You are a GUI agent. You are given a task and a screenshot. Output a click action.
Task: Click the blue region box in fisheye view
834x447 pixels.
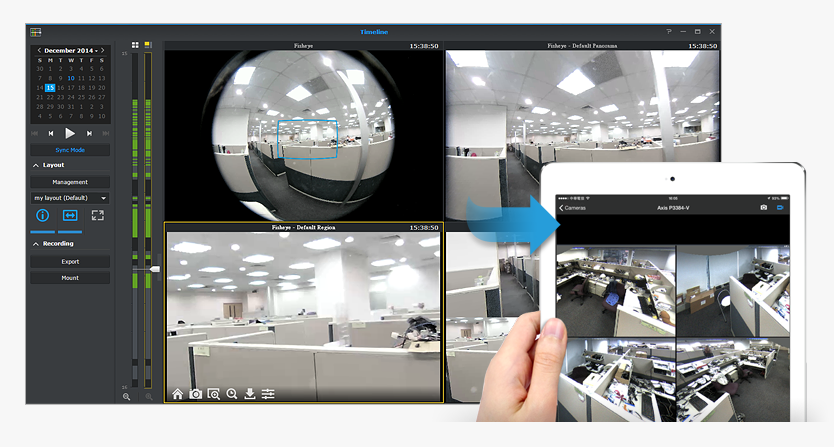click(x=307, y=139)
